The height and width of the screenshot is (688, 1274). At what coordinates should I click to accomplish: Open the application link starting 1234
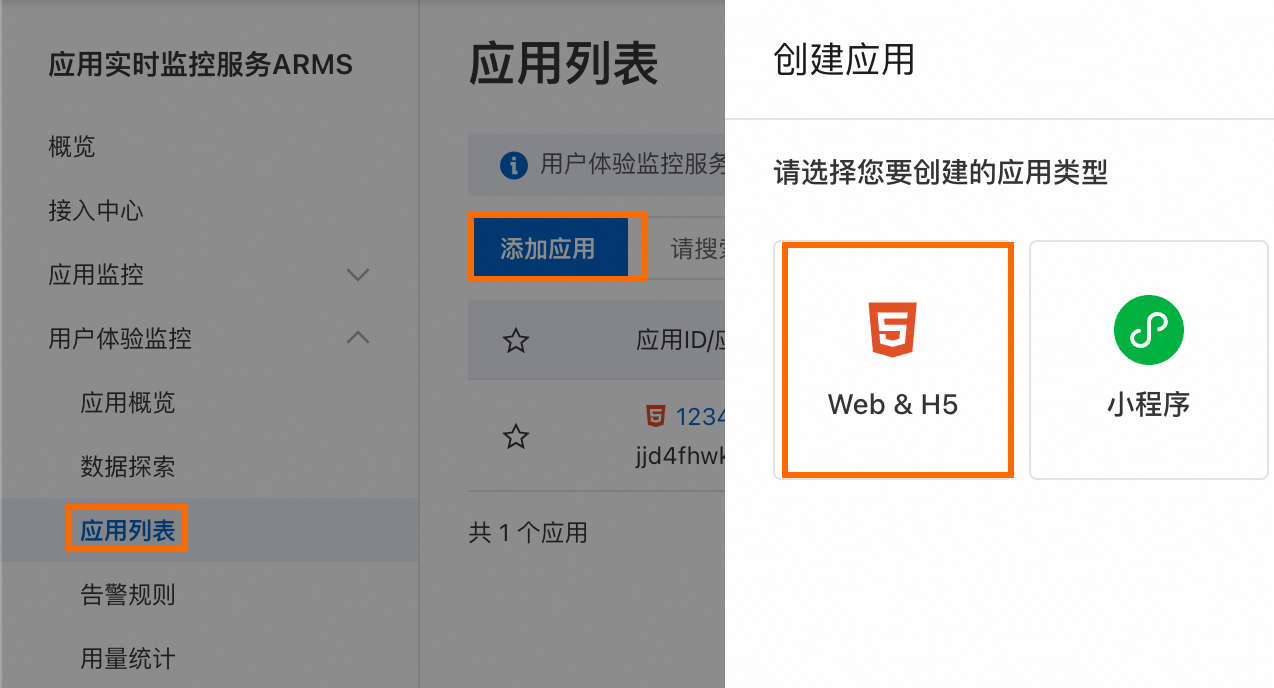click(700, 416)
